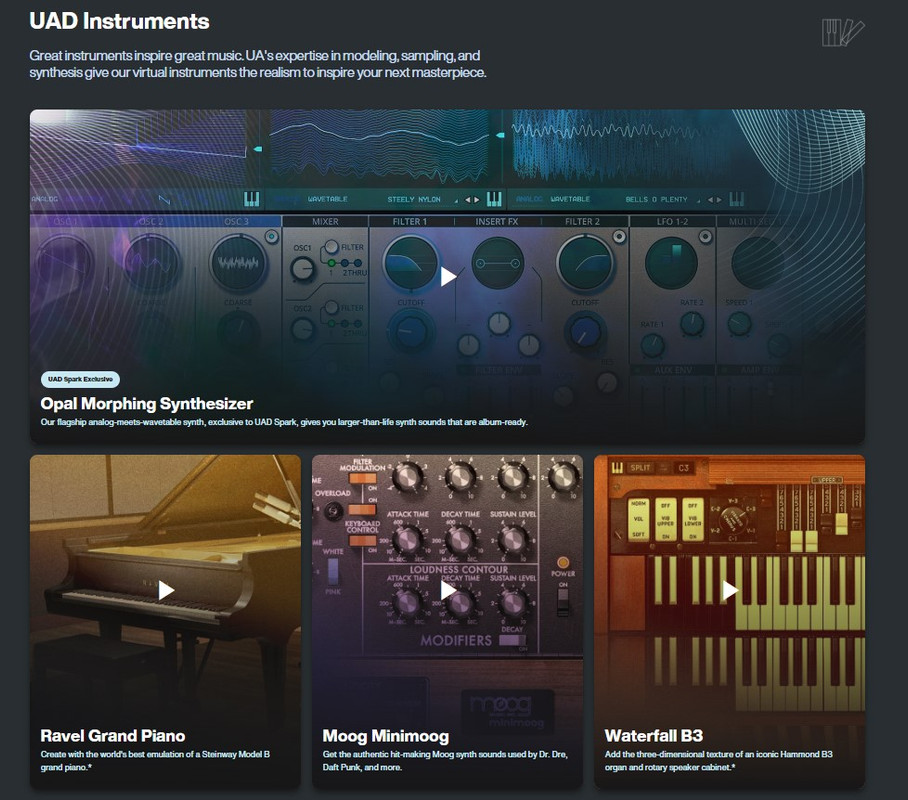The height and width of the screenshot is (800, 908).
Task: Click the UAD Instruments heading
Action: pos(119,21)
